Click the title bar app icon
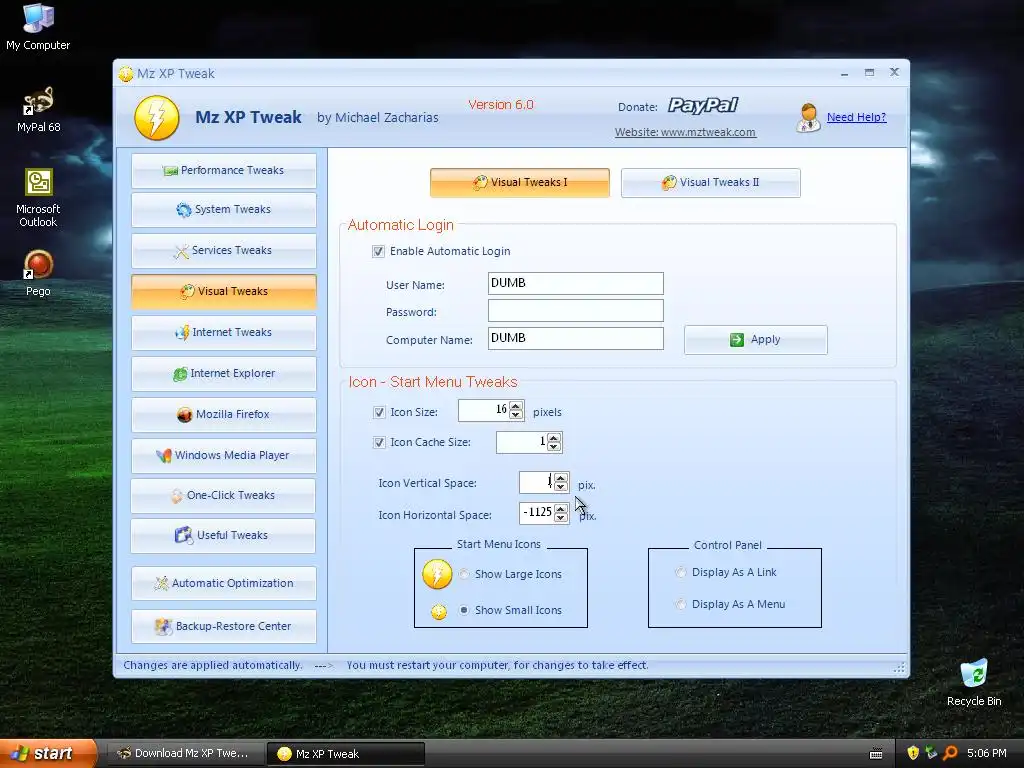The image size is (1024, 768). click(x=126, y=74)
